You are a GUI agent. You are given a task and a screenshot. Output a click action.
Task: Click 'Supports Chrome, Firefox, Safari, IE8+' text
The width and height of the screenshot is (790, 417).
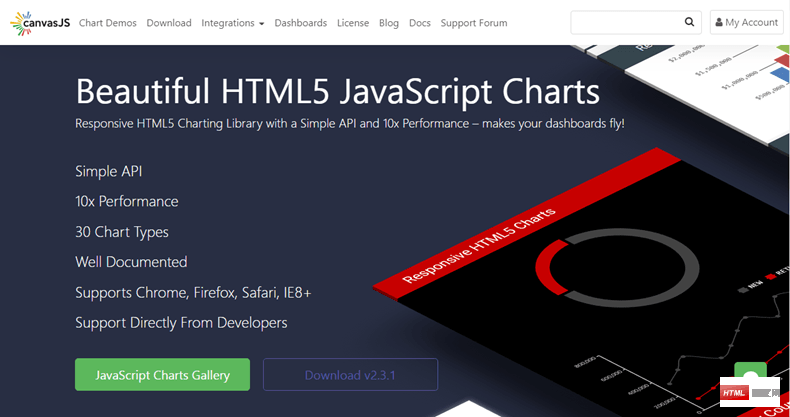(x=193, y=293)
